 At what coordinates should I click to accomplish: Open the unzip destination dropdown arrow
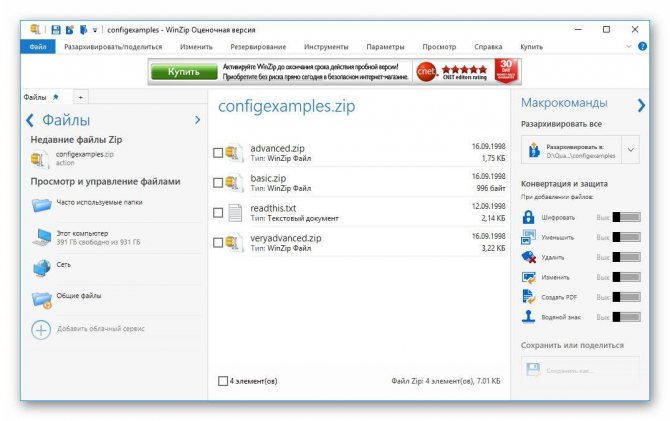[631, 150]
